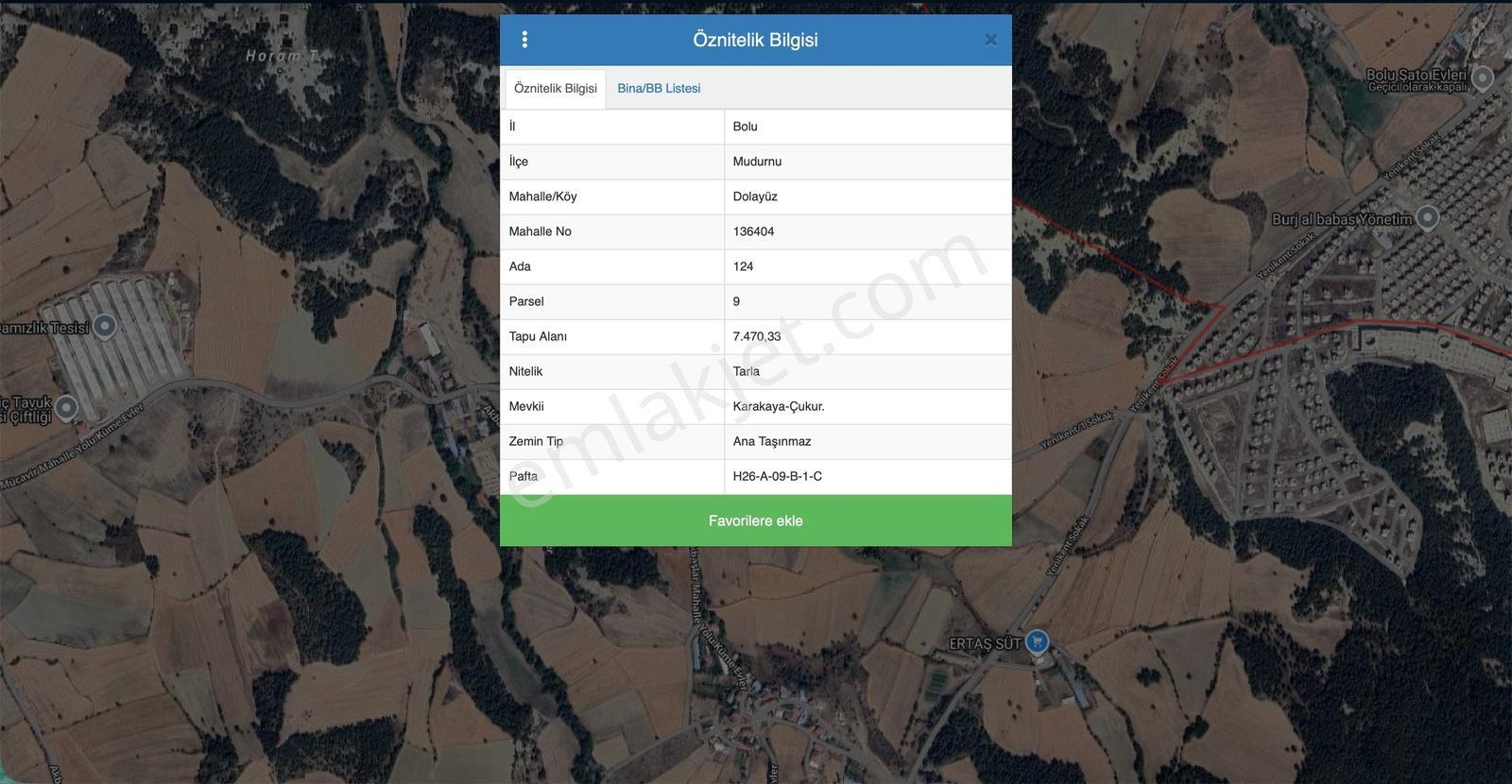Image resolution: width=1512 pixels, height=784 pixels.
Task: Select the Bolu value cell
Action: [868, 127]
